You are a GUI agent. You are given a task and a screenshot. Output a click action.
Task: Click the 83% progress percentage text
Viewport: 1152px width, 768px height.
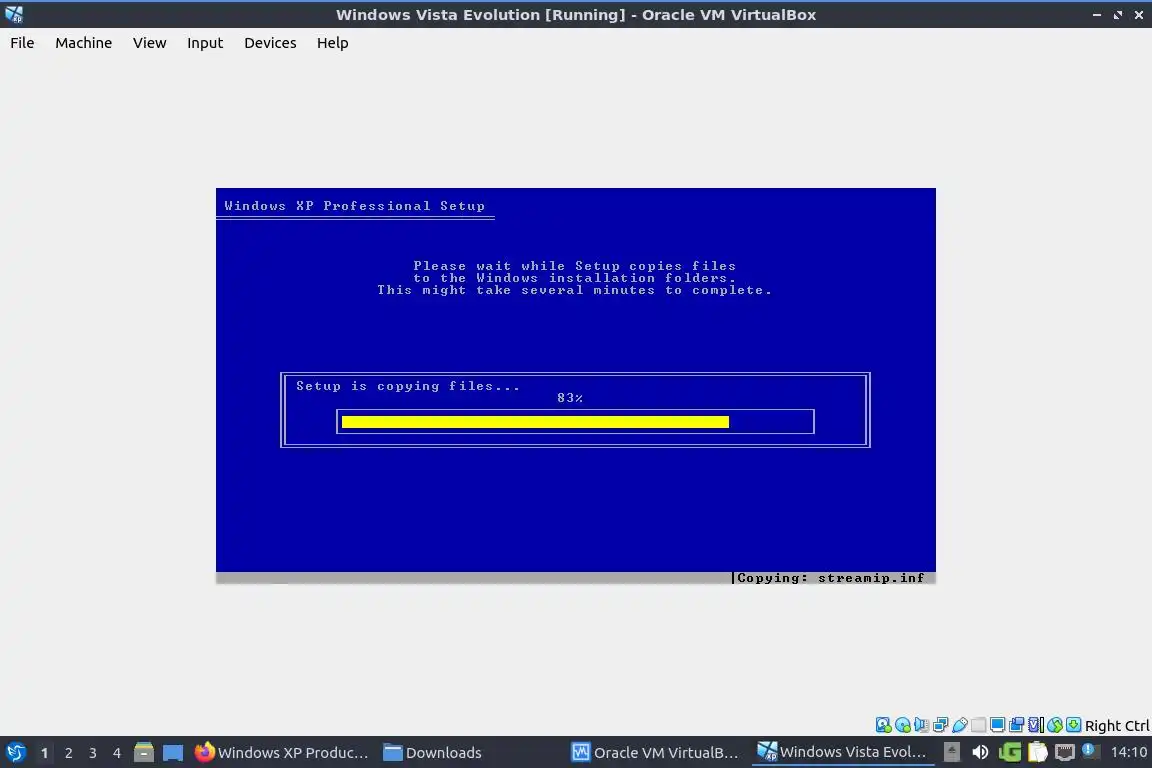click(569, 398)
